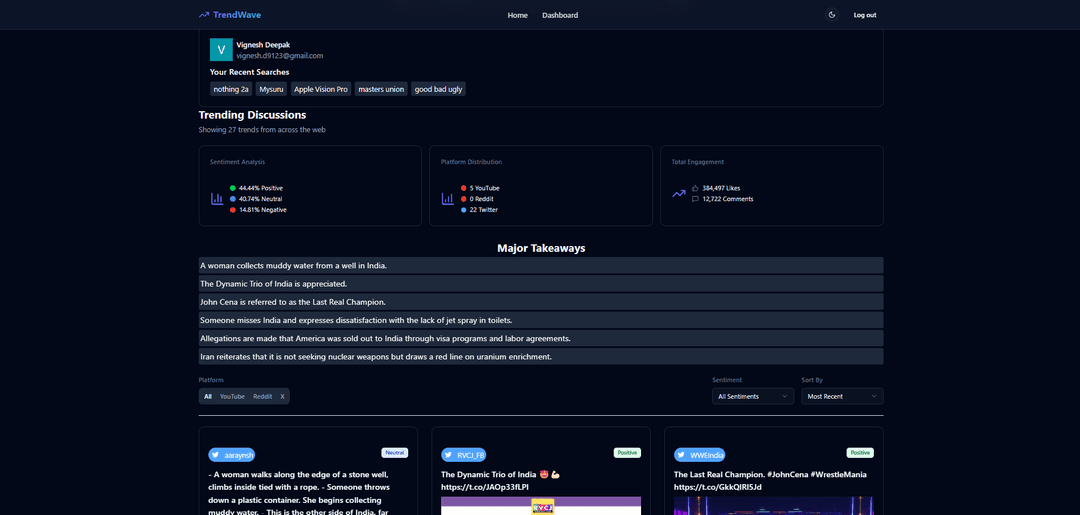The width and height of the screenshot is (1080, 515).
Task: Click the '12,722 Comments' value
Action: click(727, 199)
